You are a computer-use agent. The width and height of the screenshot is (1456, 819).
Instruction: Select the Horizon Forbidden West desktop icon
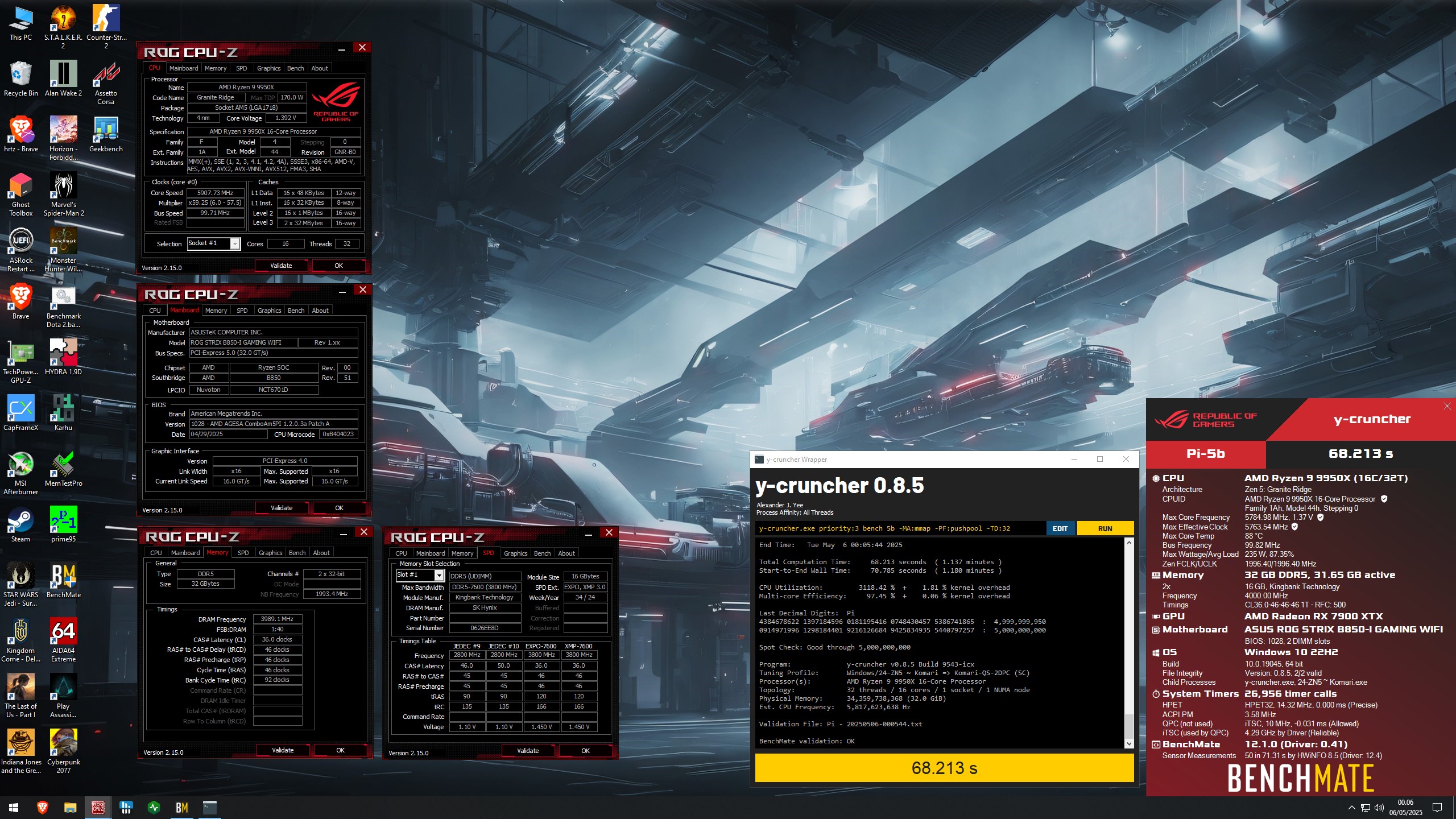pyautogui.click(x=63, y=138)
